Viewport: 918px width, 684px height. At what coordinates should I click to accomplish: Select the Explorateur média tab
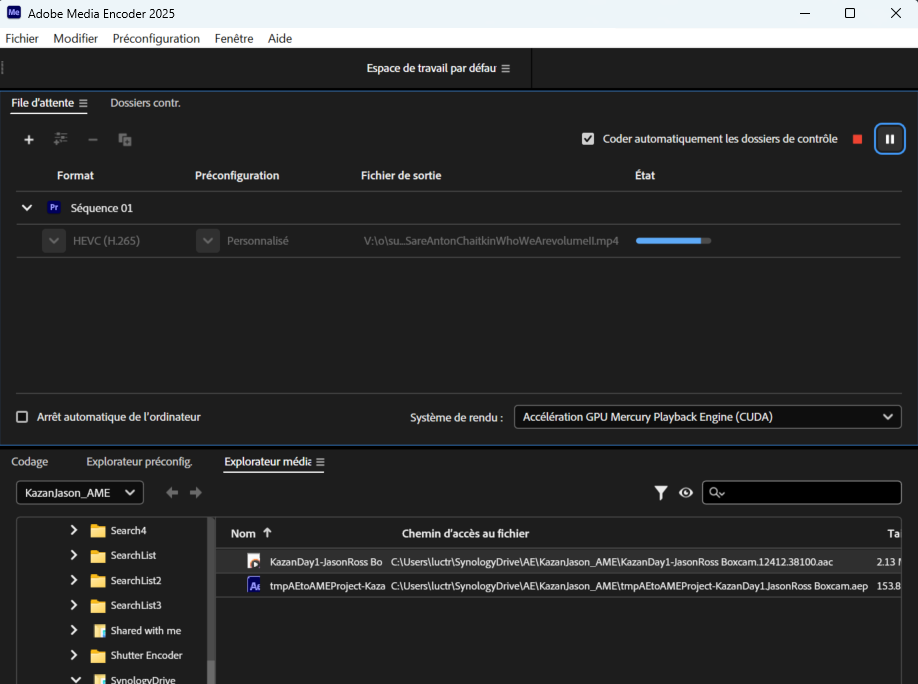268,461
